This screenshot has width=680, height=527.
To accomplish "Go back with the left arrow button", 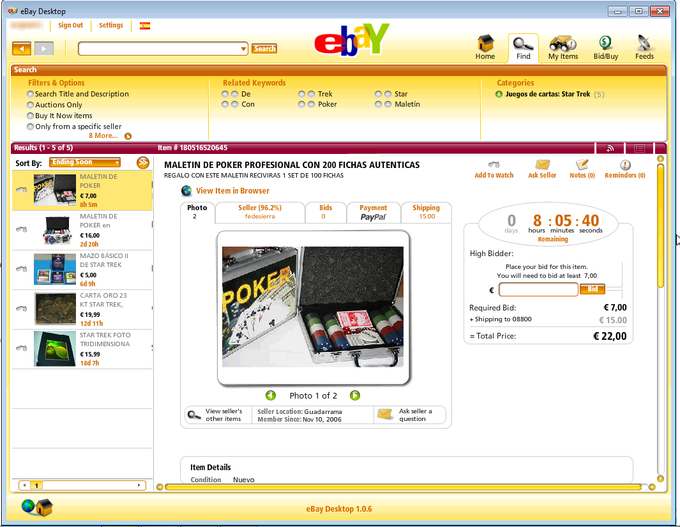I will pyautogui.click(x=22, y=49).
